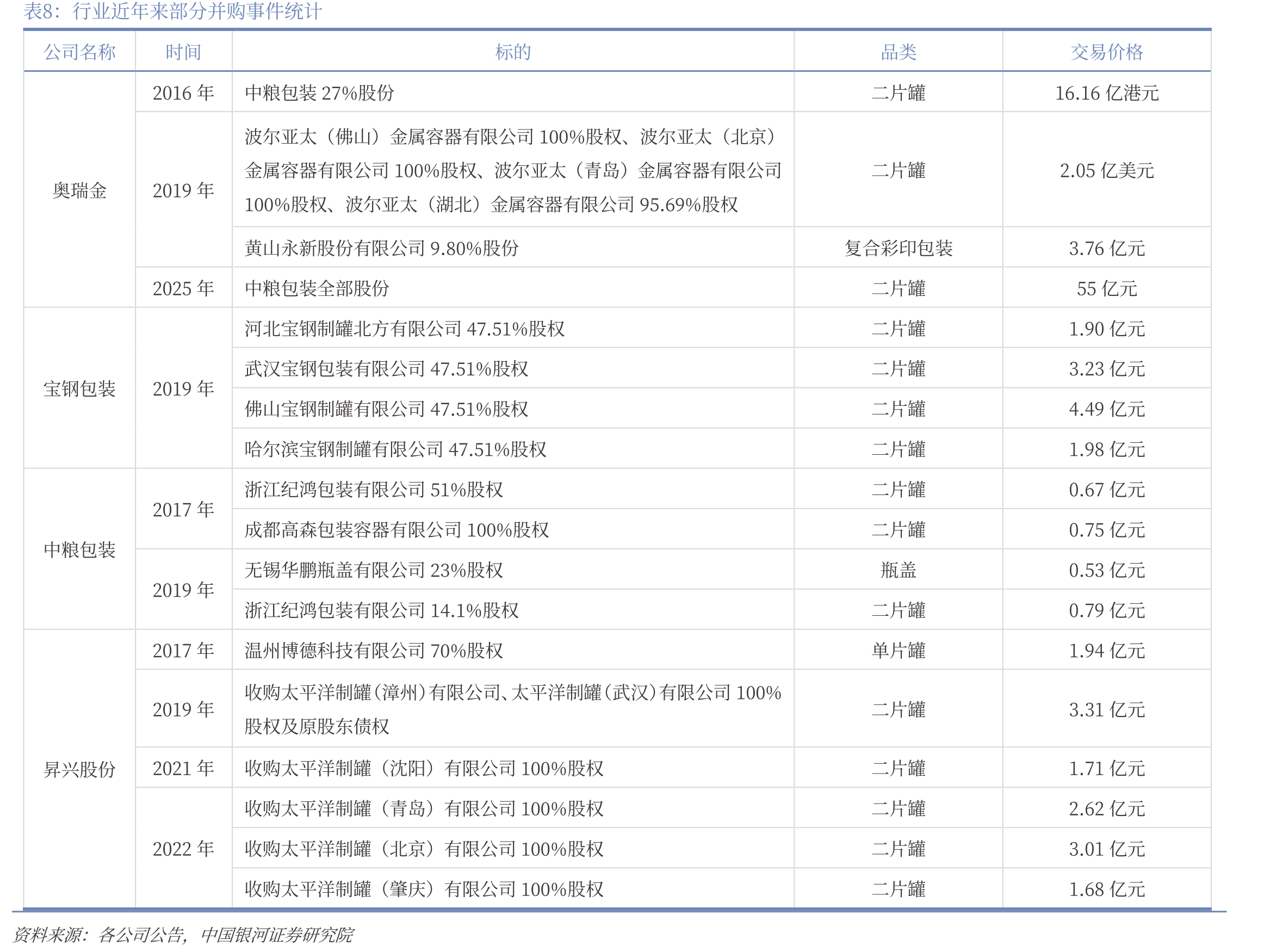Click the 瓶盖 category cell

(899, 570)
